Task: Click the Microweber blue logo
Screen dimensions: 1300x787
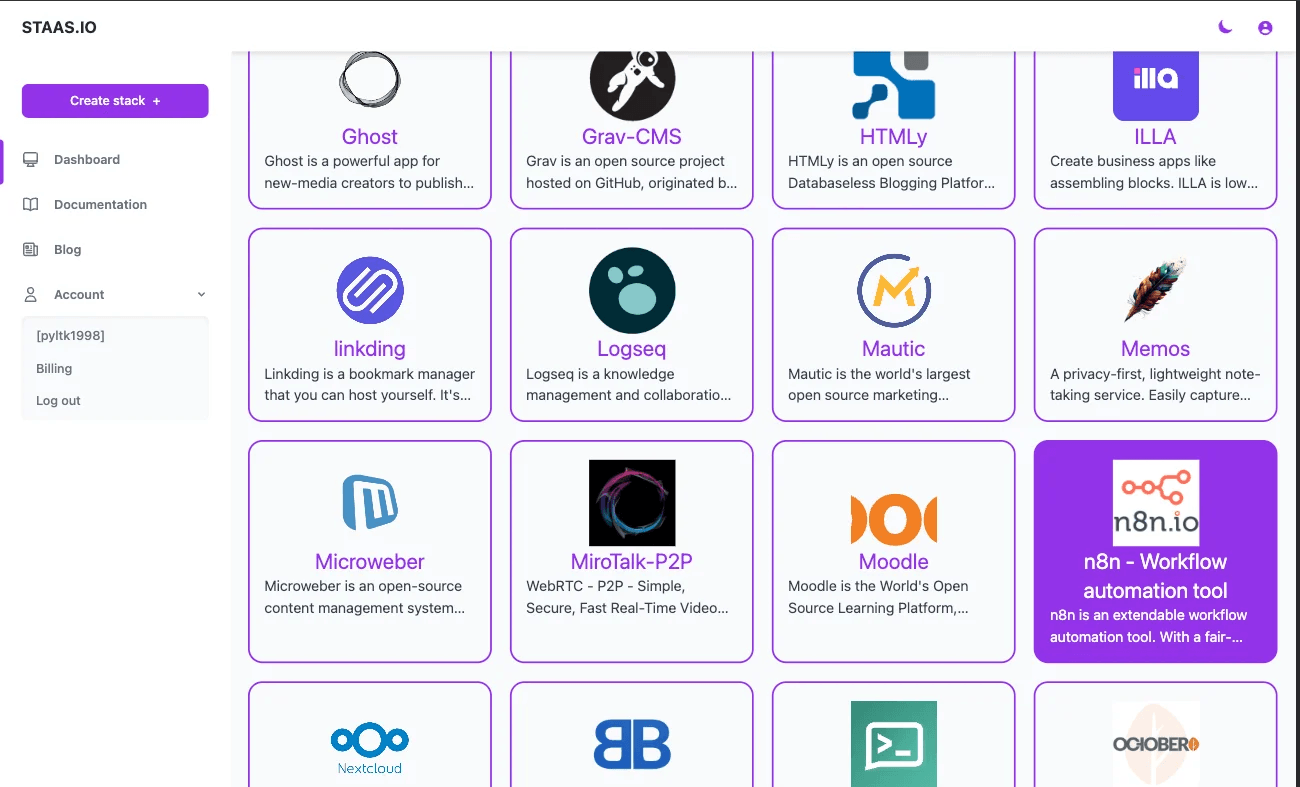Action: coord(370,503)
